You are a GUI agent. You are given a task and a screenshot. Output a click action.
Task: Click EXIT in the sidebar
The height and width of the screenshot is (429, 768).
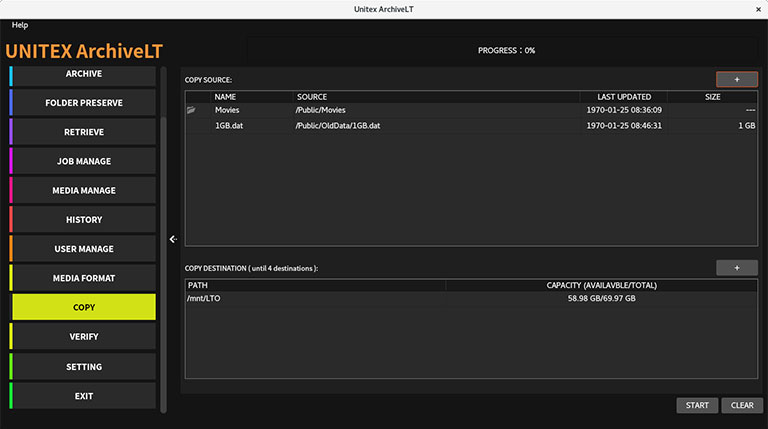coord(84,396)
